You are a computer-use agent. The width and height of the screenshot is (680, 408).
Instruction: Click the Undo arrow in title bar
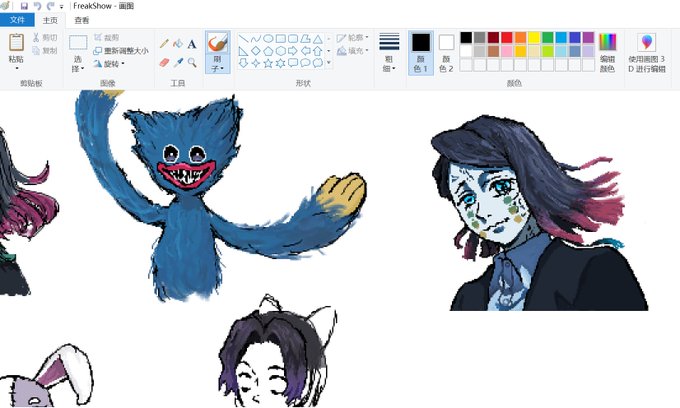pyautogui.click(x=37, y=6)
